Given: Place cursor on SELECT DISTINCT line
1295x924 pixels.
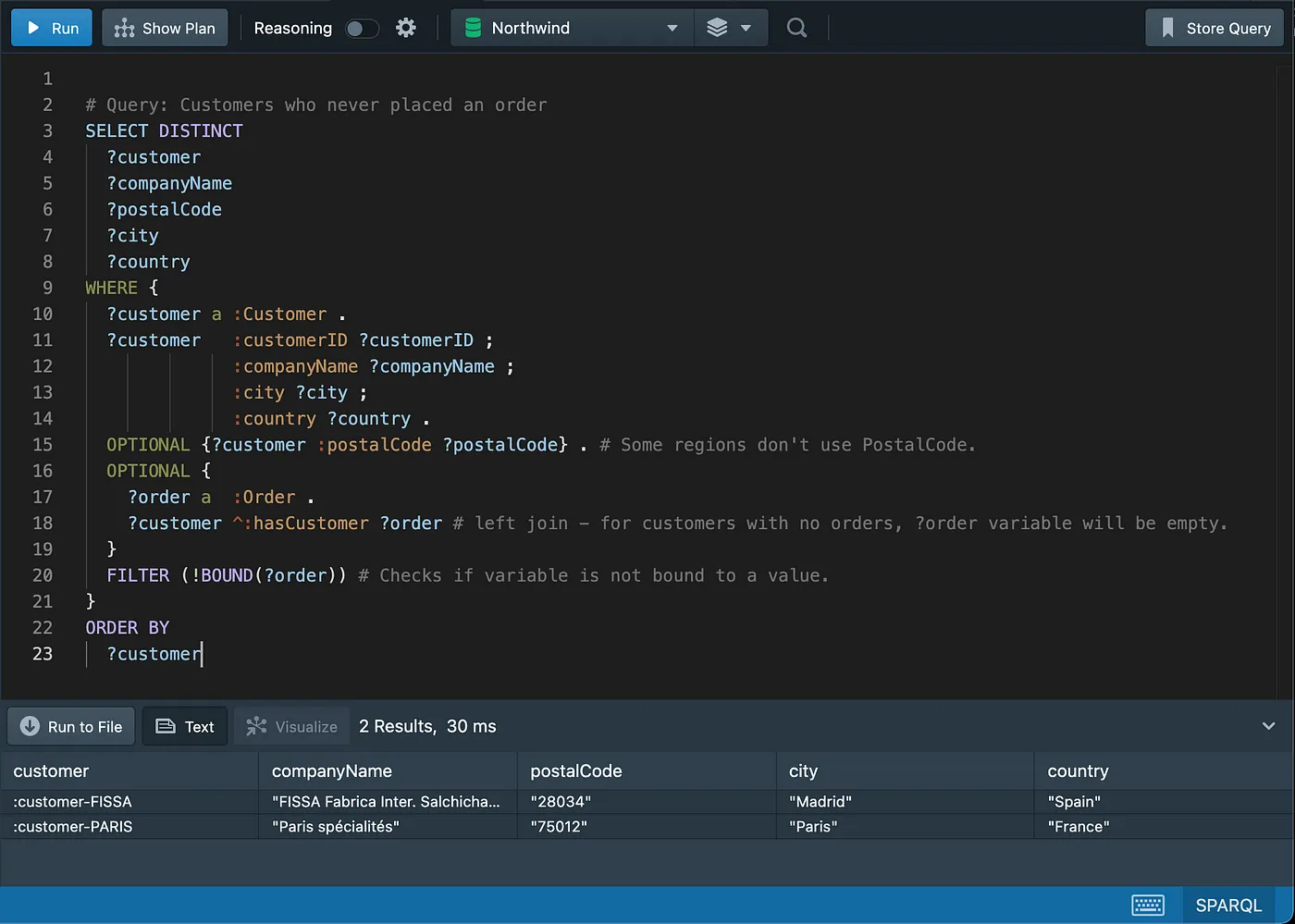Looking at the screenshot, I should coord(164,130).
